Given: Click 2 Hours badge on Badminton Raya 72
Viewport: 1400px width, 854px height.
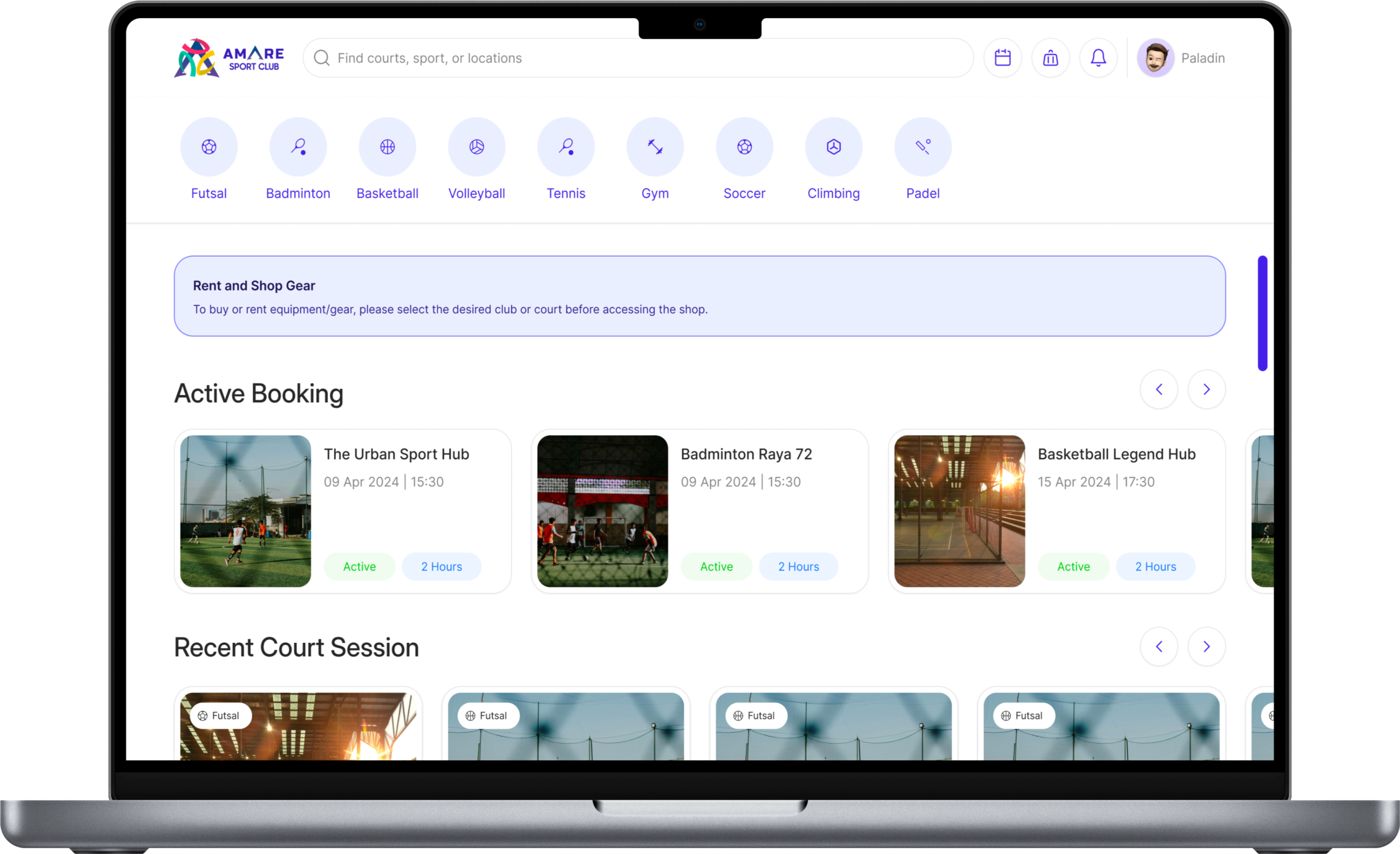Looking at the screenshot, I should [x=798, y=566].
